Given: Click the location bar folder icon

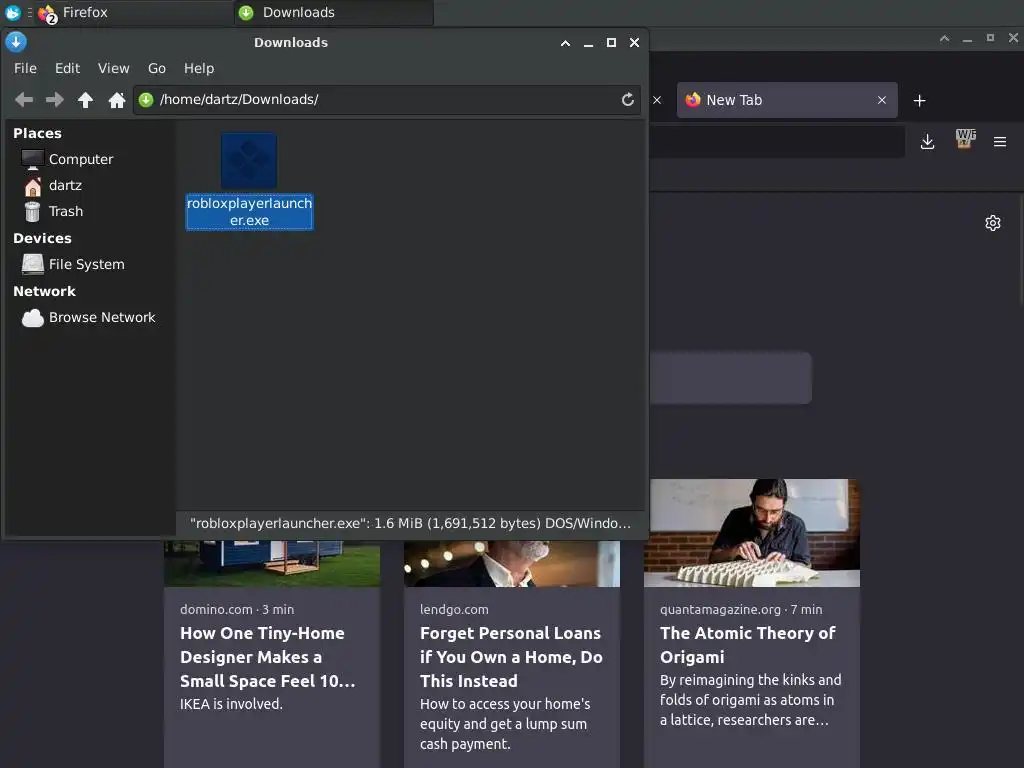Looking at the screenshot, I should coord(146,99).
